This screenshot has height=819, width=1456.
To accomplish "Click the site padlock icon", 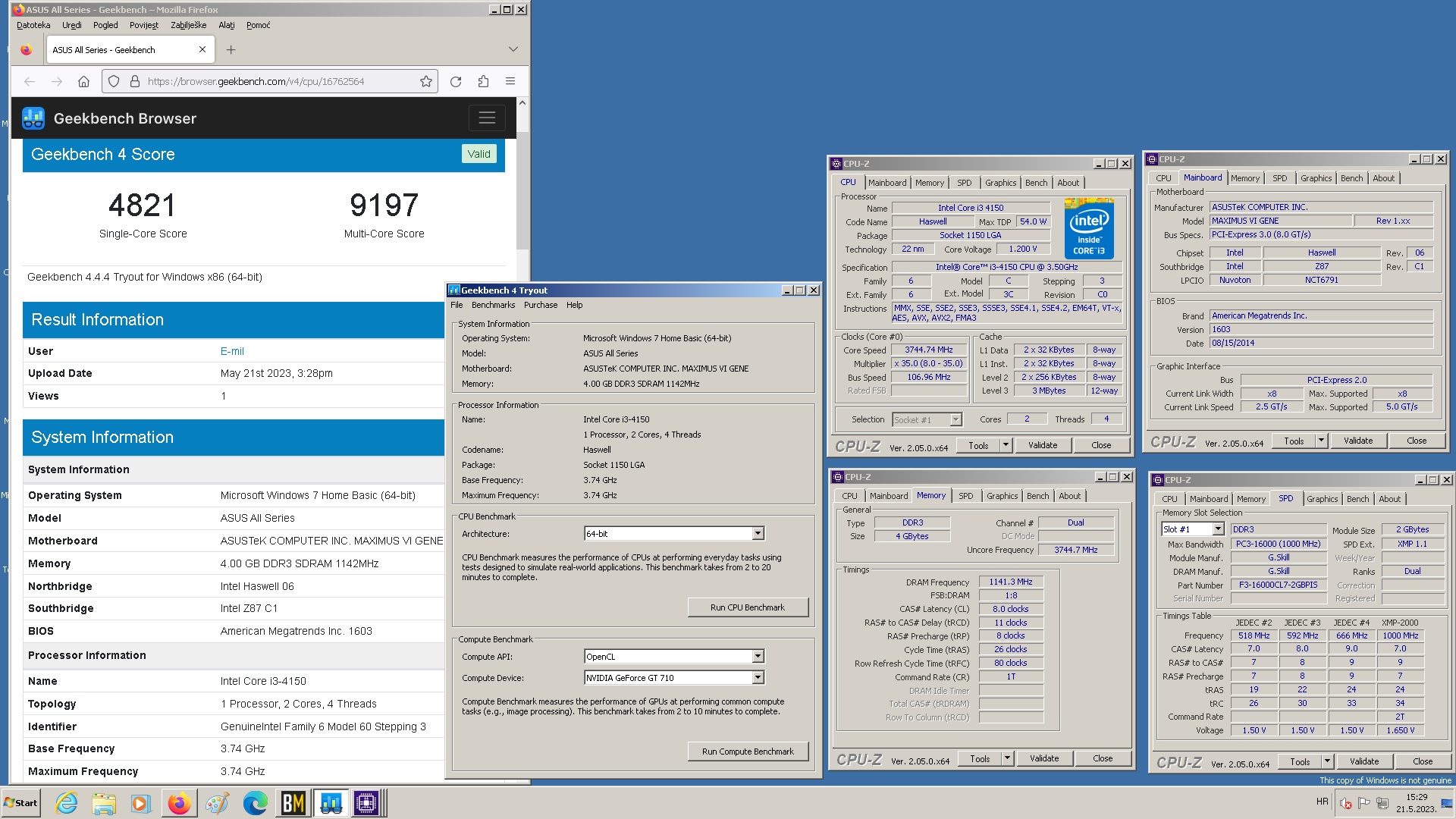I will (135, 82).
